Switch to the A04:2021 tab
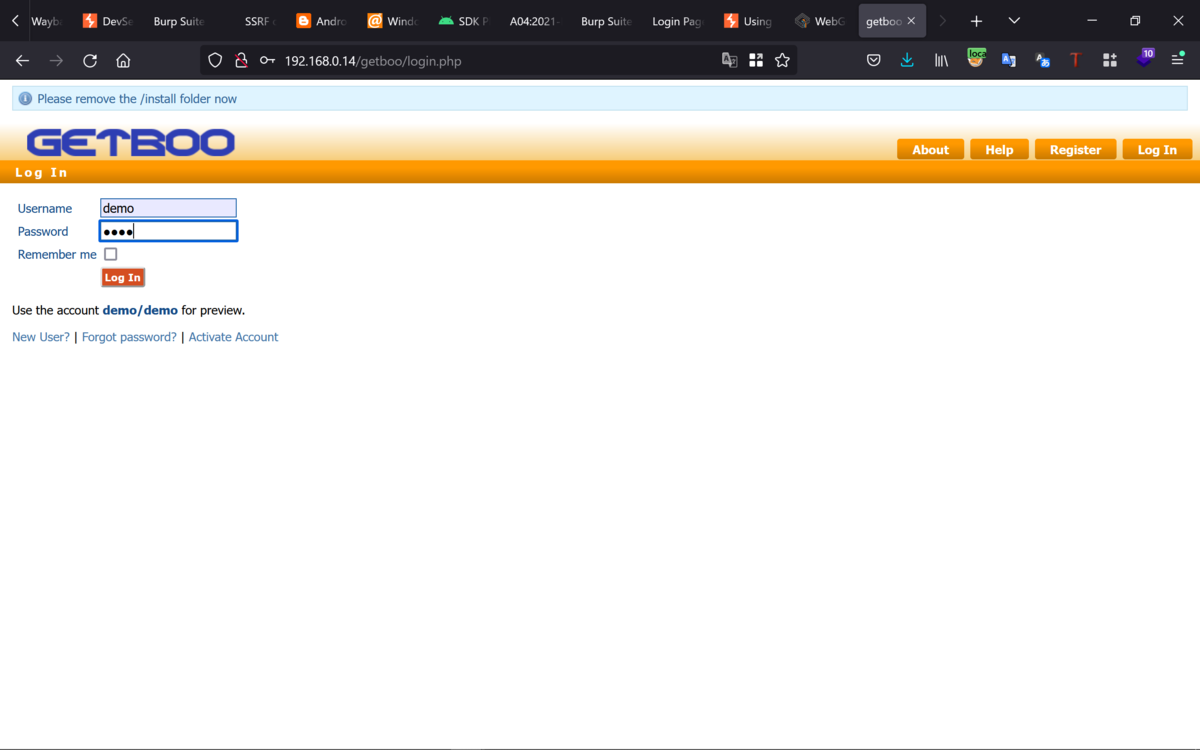Image resolution: width=1200 pixels, height=750 pixels. [x=535, y=21]
